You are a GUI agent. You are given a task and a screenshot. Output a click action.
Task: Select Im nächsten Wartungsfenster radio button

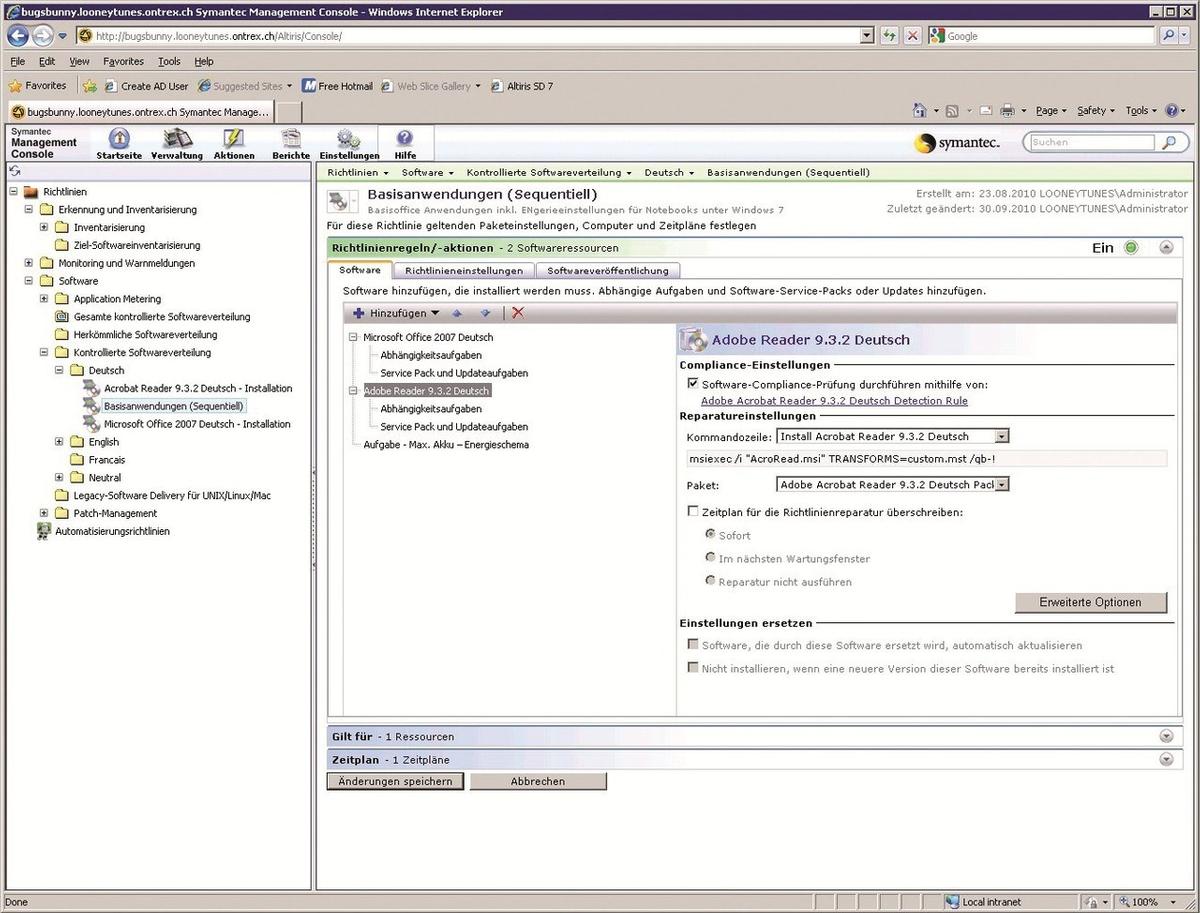pos(711,558)
